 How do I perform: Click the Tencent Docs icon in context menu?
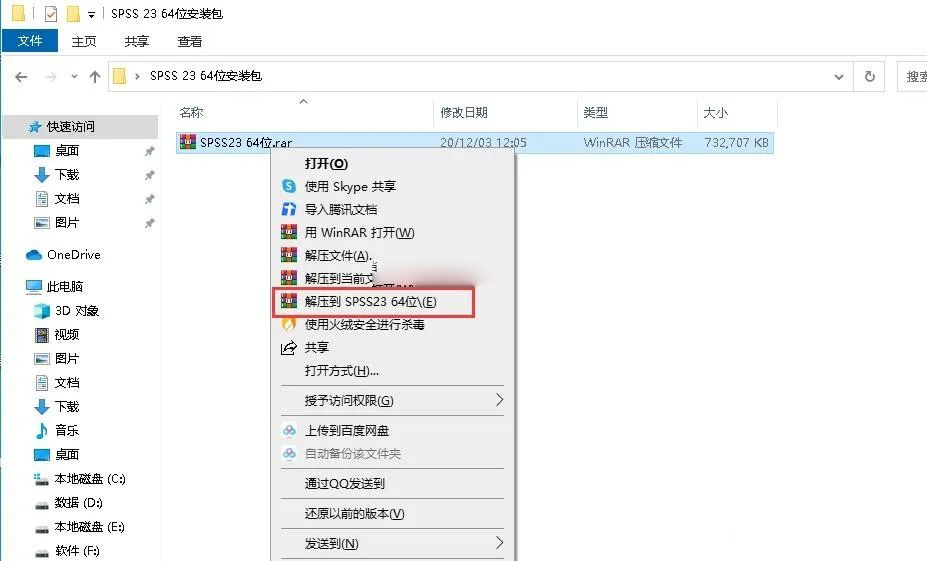pos(289,209)
